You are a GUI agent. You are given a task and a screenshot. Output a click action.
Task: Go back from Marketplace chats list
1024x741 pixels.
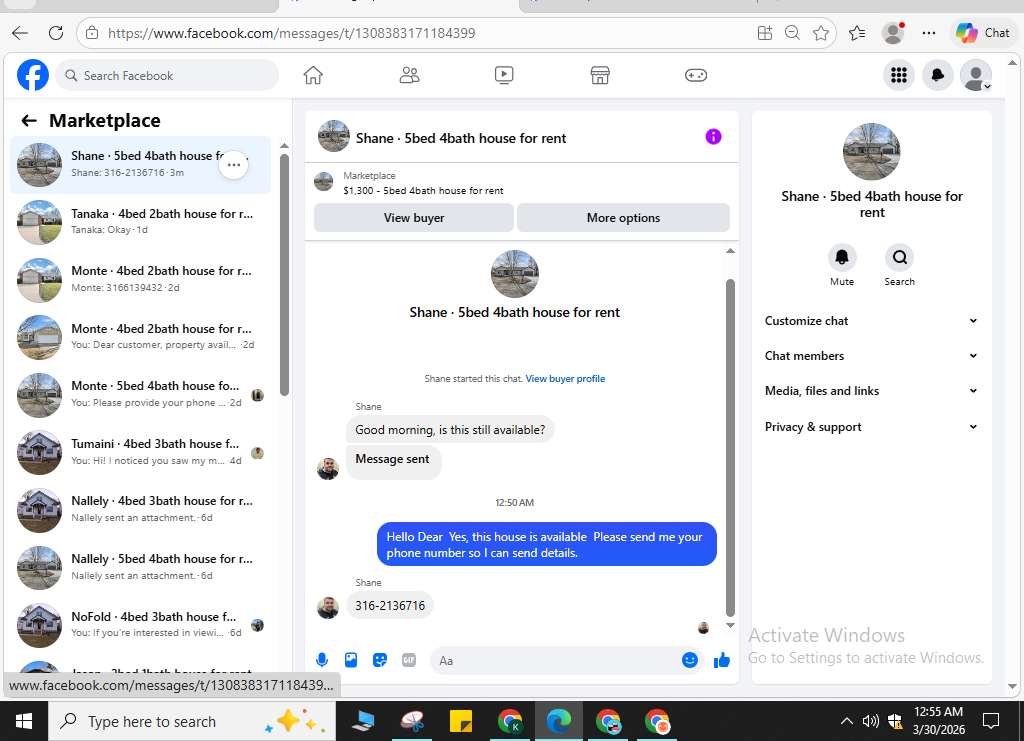29,120
